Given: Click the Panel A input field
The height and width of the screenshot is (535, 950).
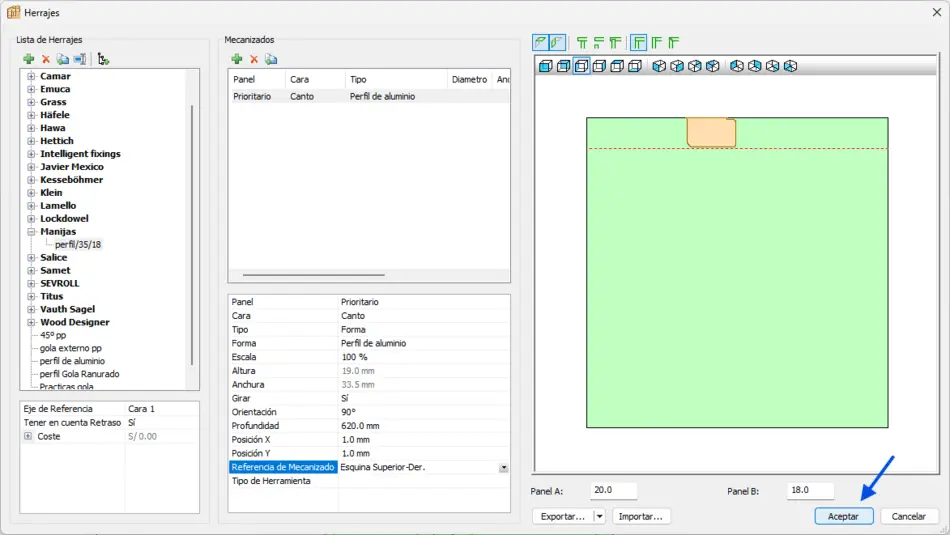Looking at the screenshot, I should [613, 491].
